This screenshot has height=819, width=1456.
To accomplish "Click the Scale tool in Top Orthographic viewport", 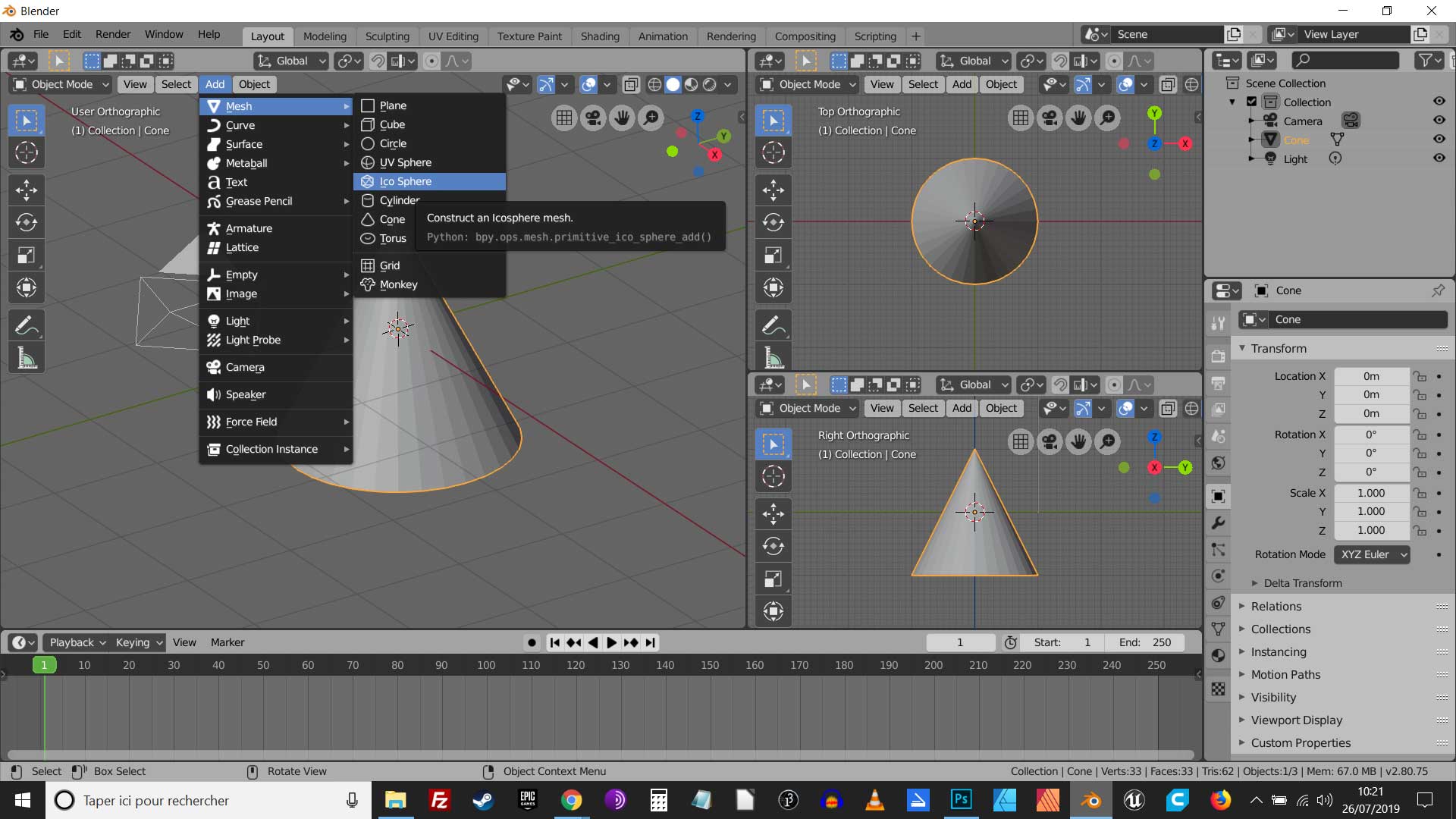I will click(x=773, y=255).
